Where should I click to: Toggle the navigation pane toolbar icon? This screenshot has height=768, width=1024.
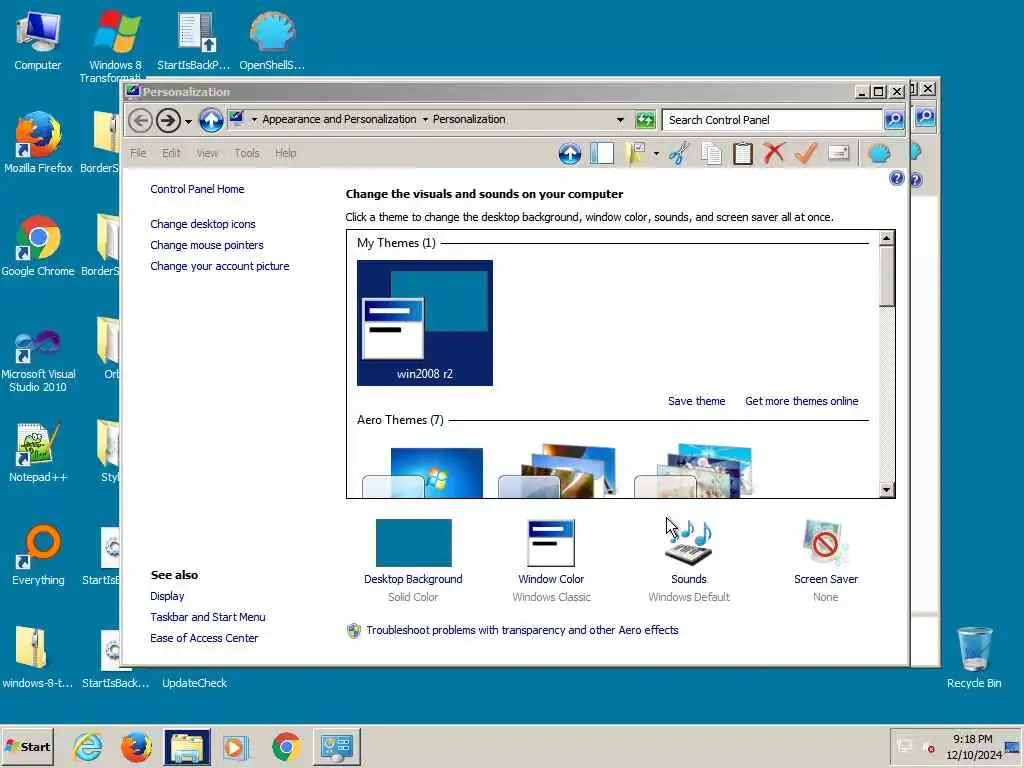[x=601, y=153]
